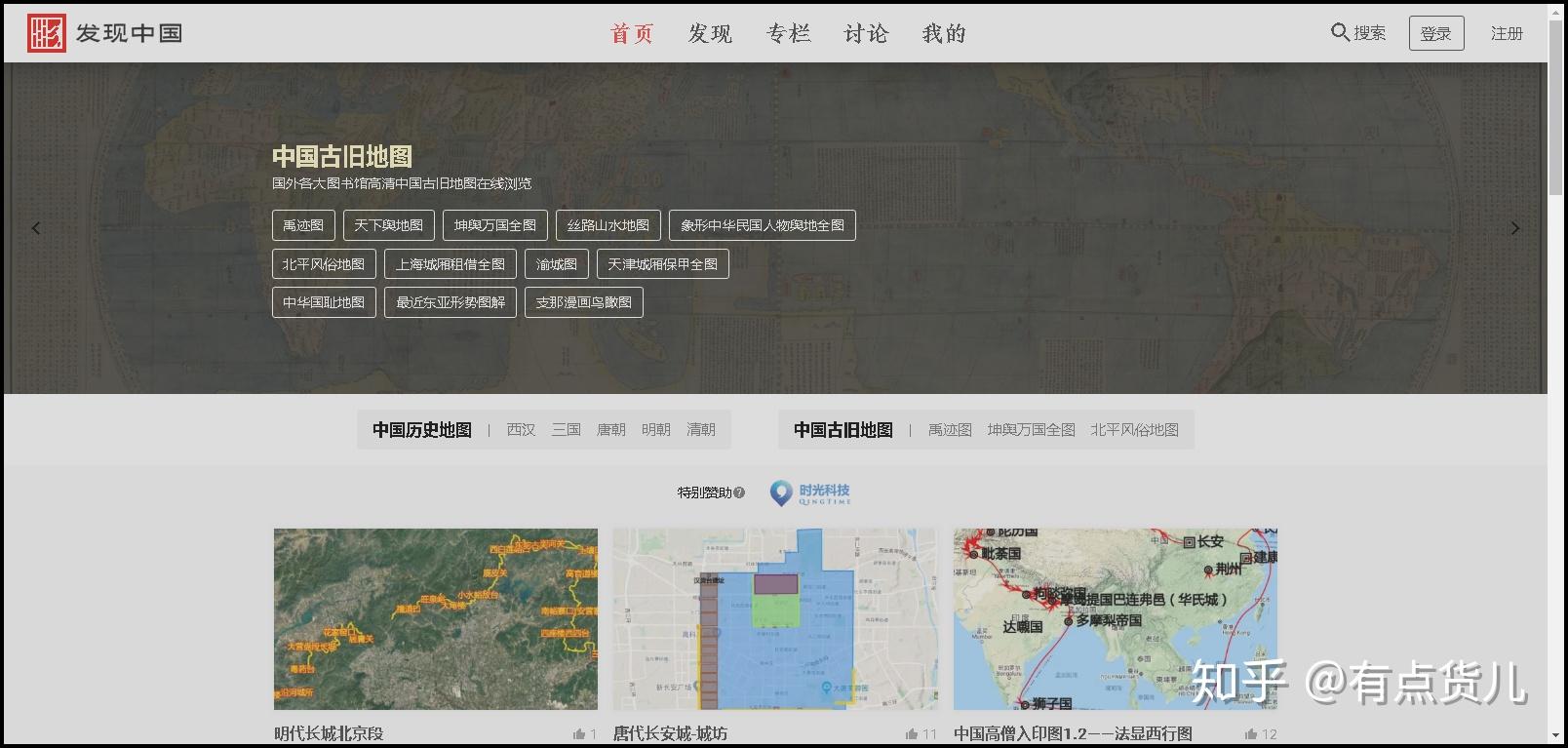Click the 中国高僧入印图1.2——法显西行图 title
Screen dimensions: 1568x748
pyautogui.click(x=1074, y=734)
